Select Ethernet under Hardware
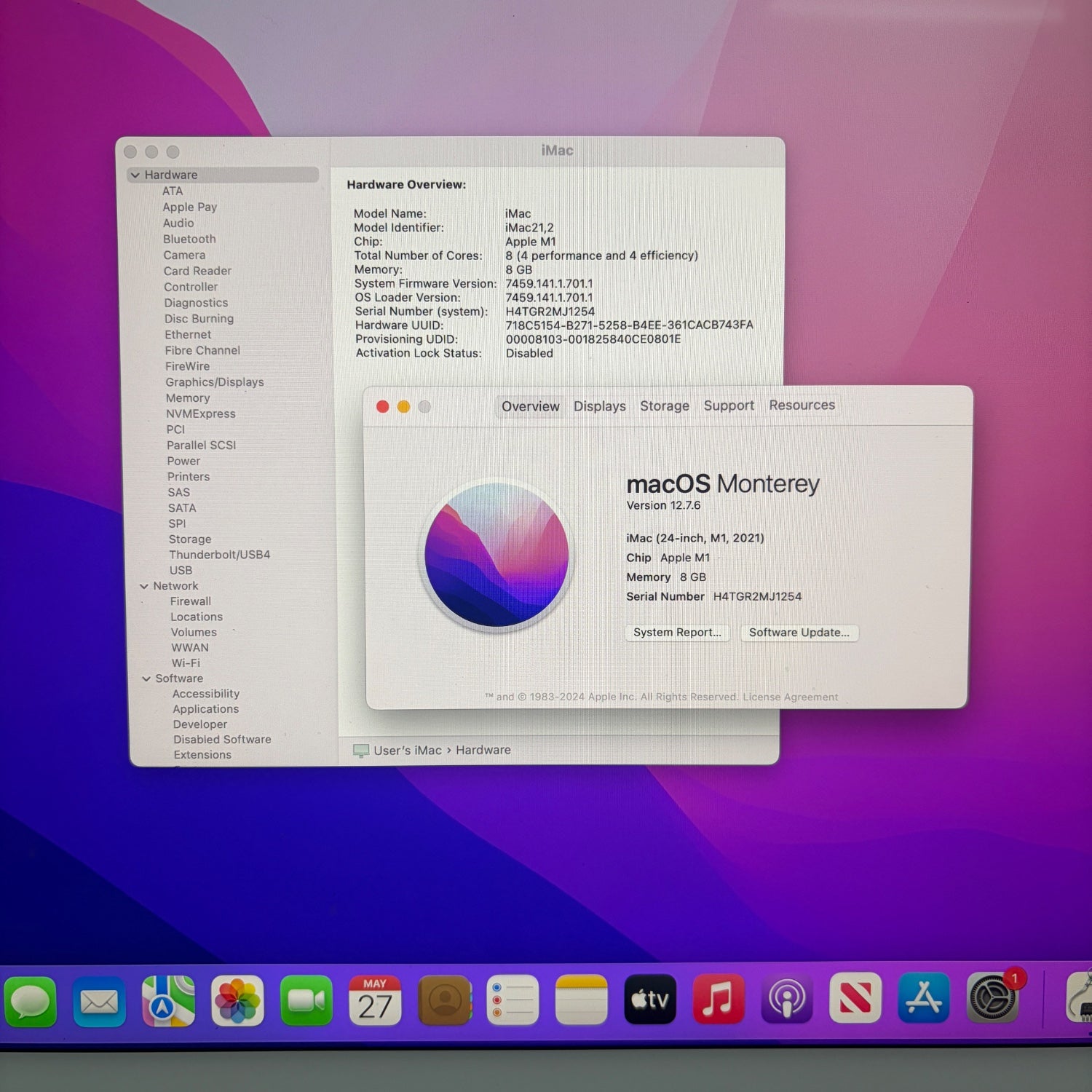1092x1092 pixels. click(x=188, y=334)
